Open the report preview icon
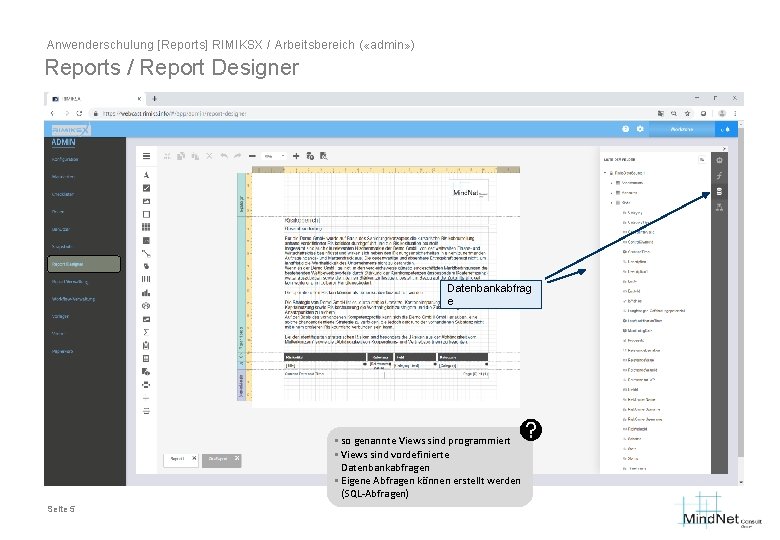This screenshot has height=540, width=780. coord(324,156)
